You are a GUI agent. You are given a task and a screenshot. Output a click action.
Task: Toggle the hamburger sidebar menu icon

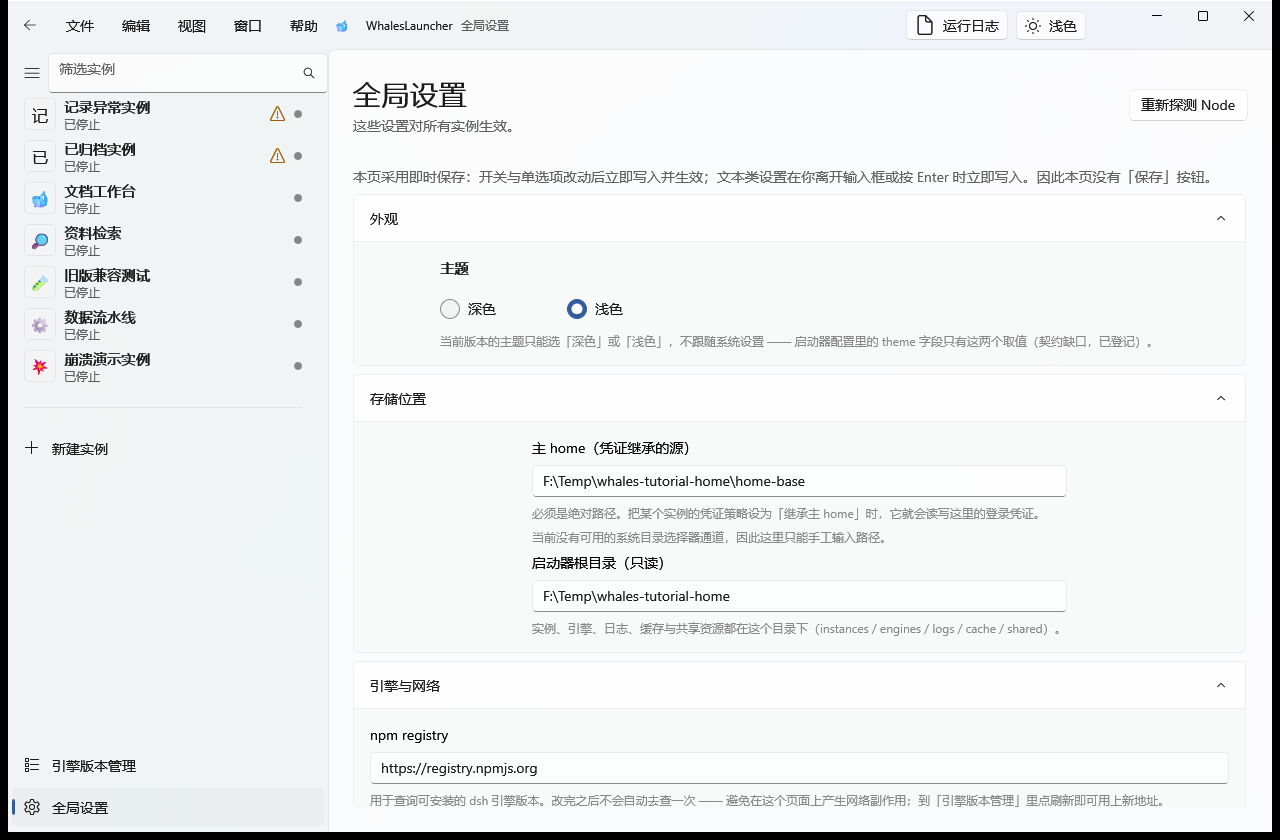click(32, 73)
